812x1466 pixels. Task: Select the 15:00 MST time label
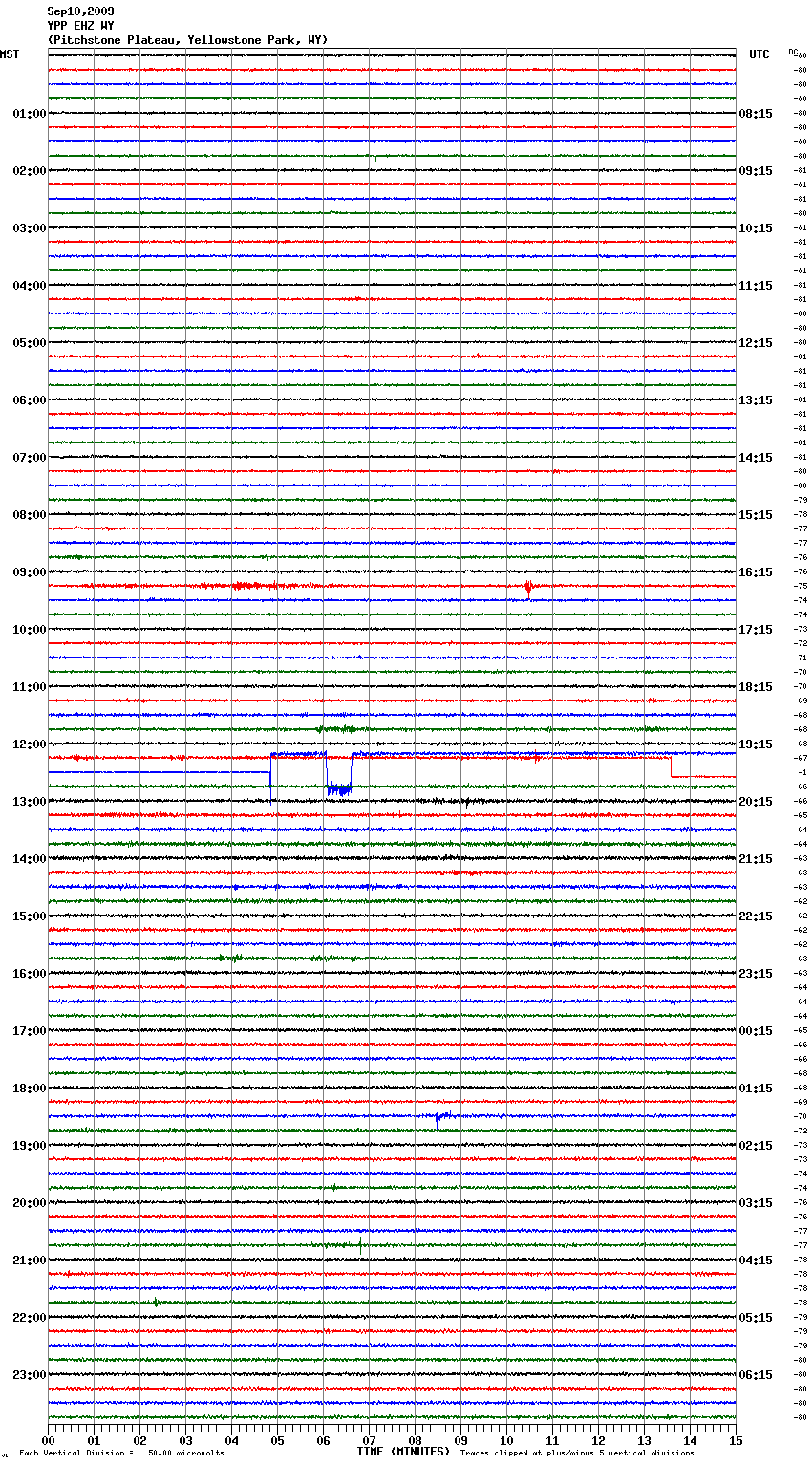click(30, 916)
